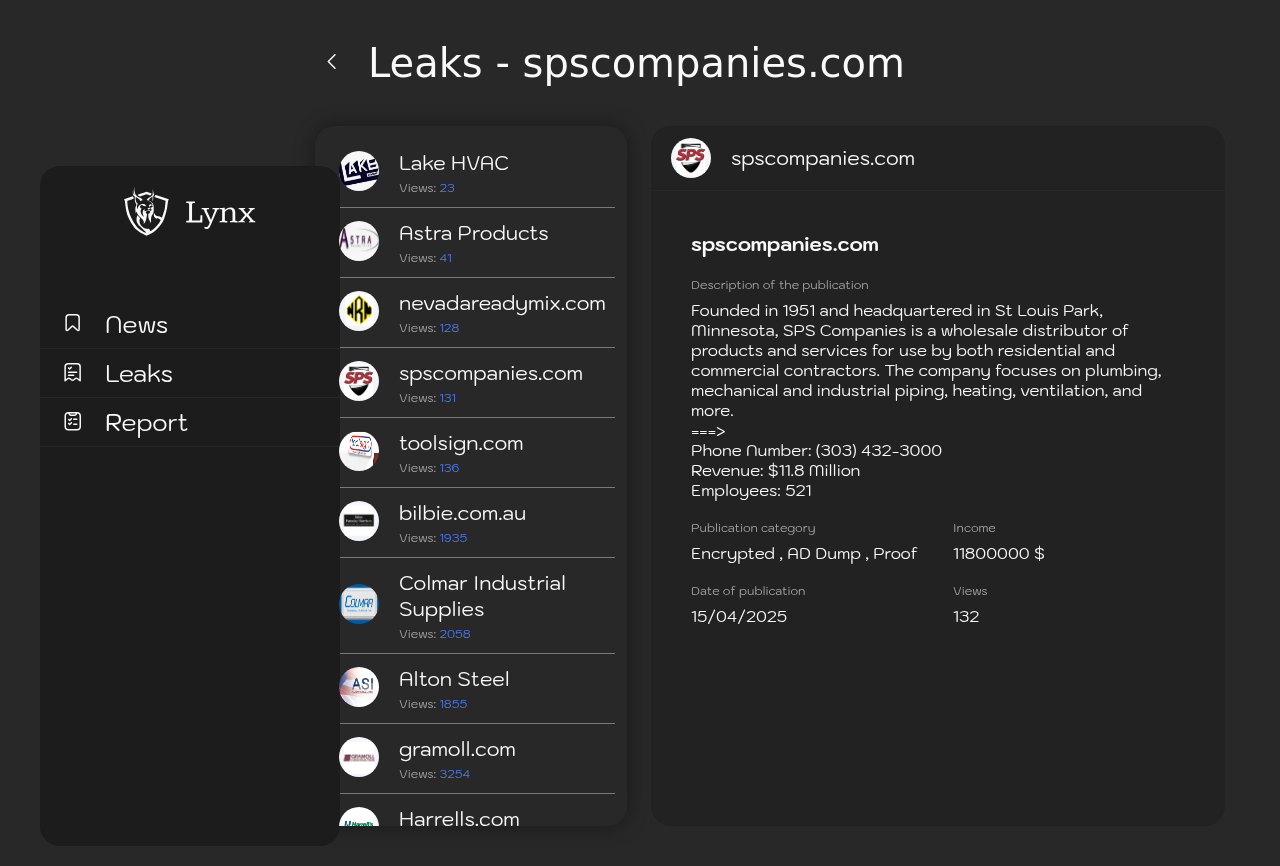
Task: Click the Astra Products logo thumbnail
Action: pyautogui.click(x=359, y=241)
